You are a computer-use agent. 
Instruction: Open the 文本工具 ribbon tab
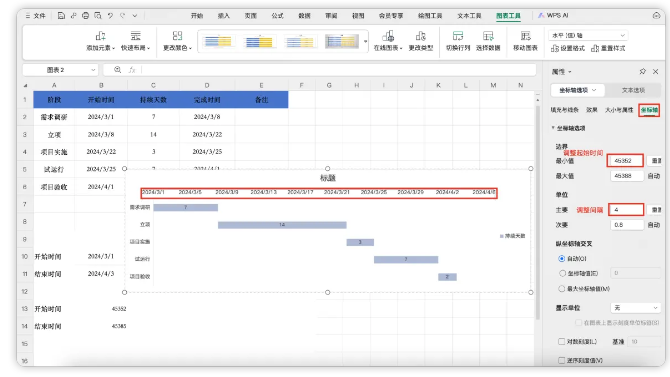[x=469, y=15]
